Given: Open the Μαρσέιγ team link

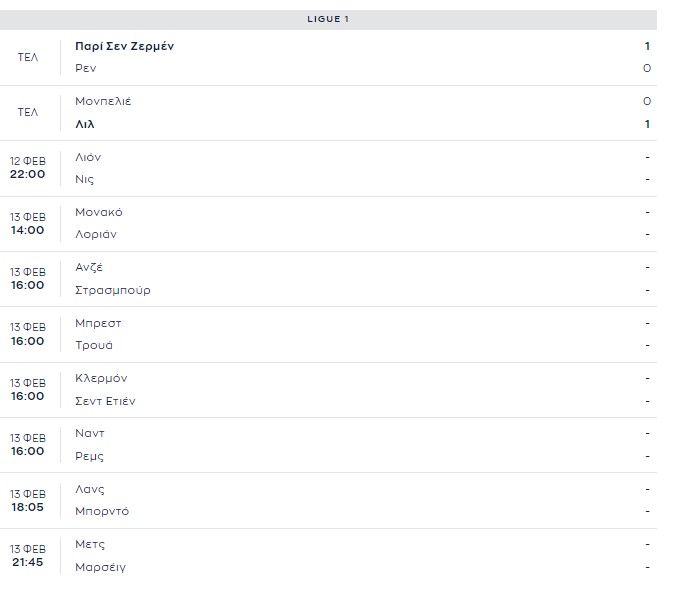Looking at the screenshot, I should pyautogui.click(x=100, y=567).
